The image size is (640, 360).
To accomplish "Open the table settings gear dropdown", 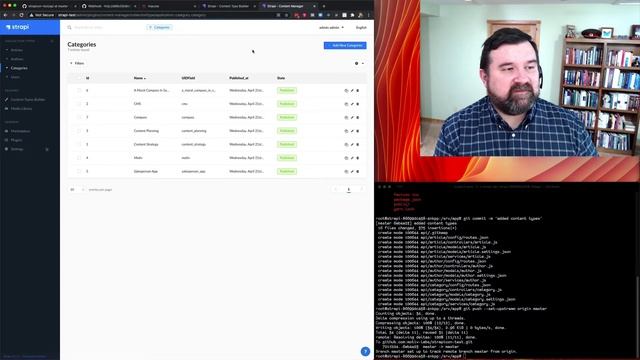I will coord(359,63).
